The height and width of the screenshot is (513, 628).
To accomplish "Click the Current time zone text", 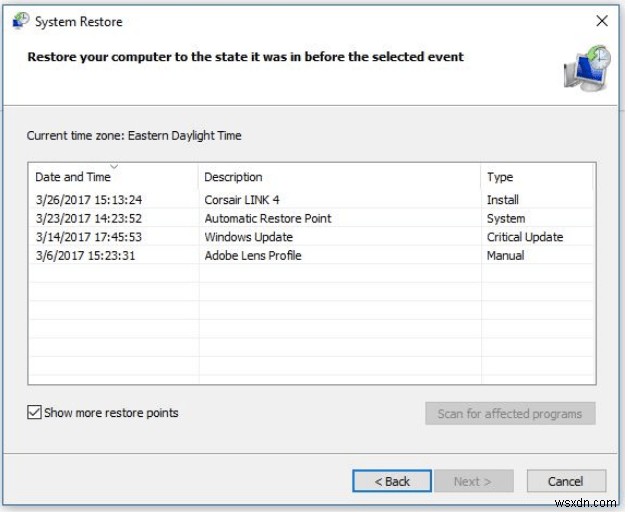I will coord(134,135).
